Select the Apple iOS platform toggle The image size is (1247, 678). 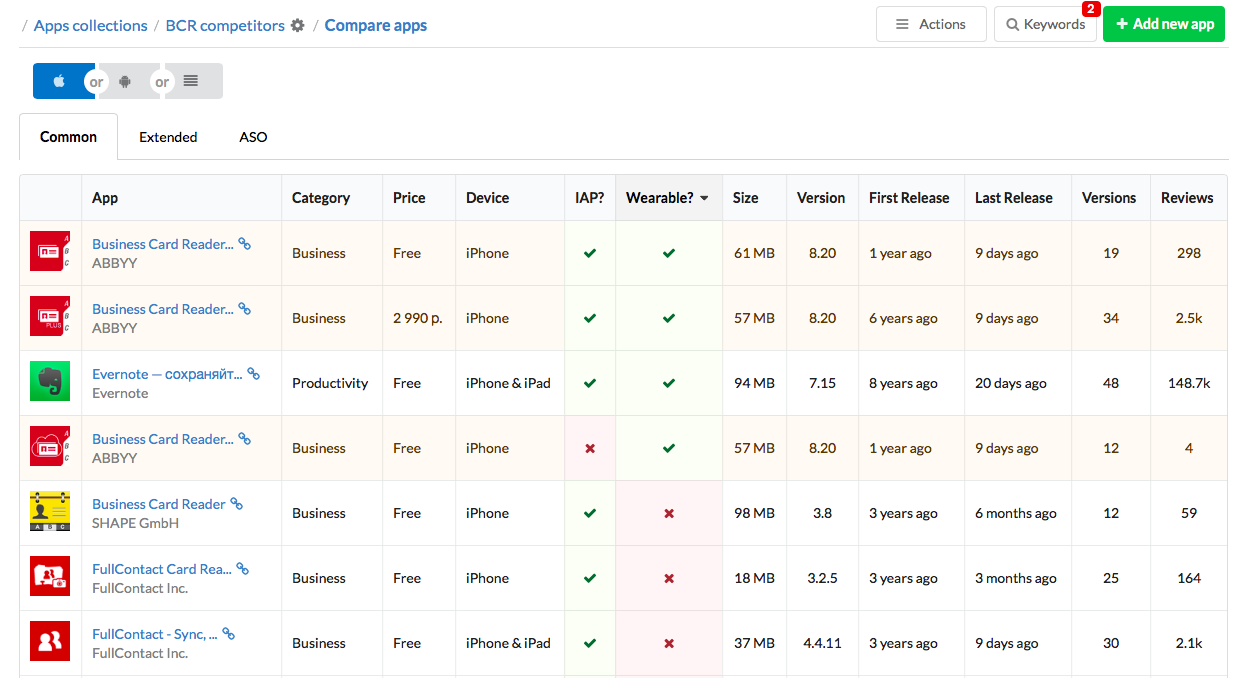pos(59,81)
